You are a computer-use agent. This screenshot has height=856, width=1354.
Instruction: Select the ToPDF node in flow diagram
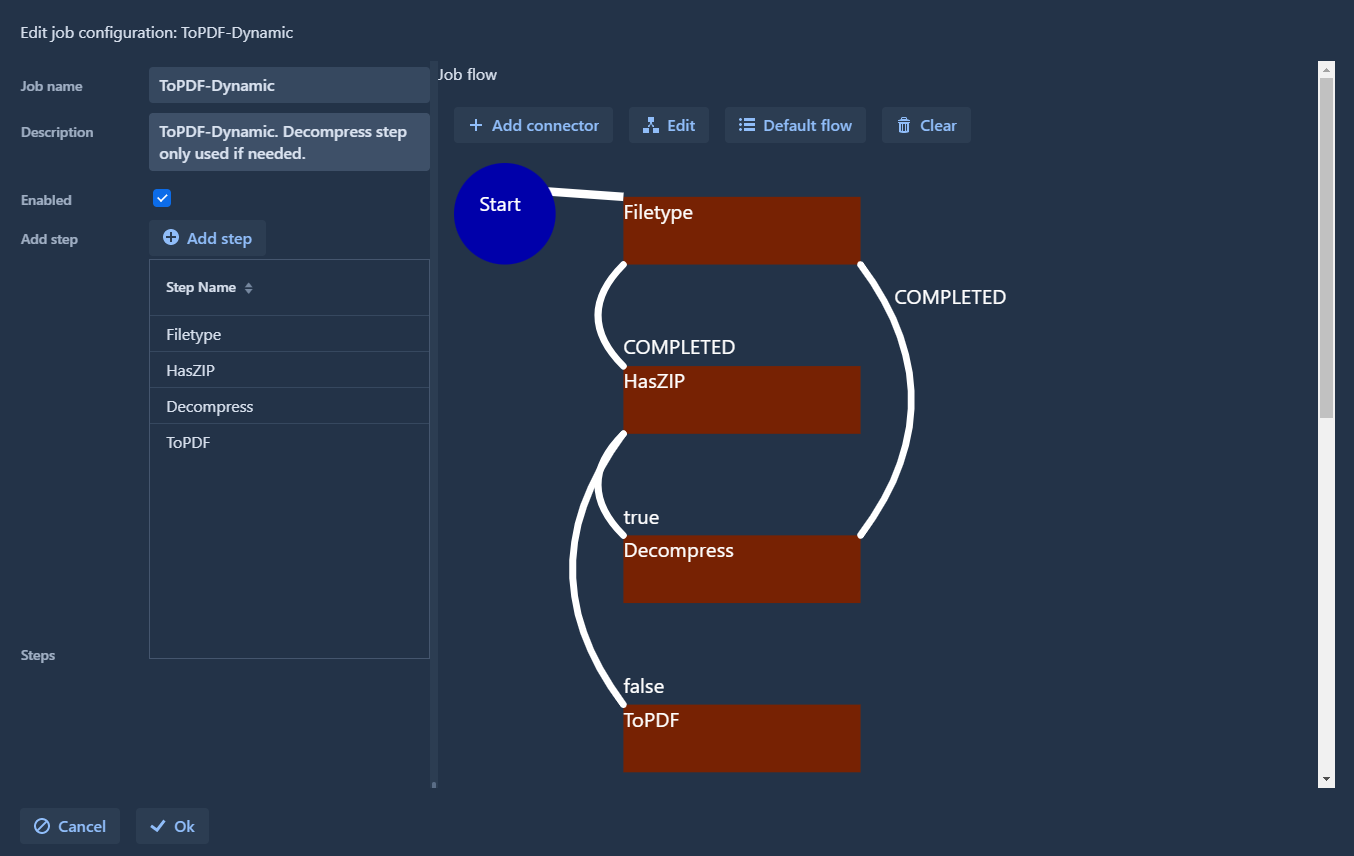(x=742, y=738)
